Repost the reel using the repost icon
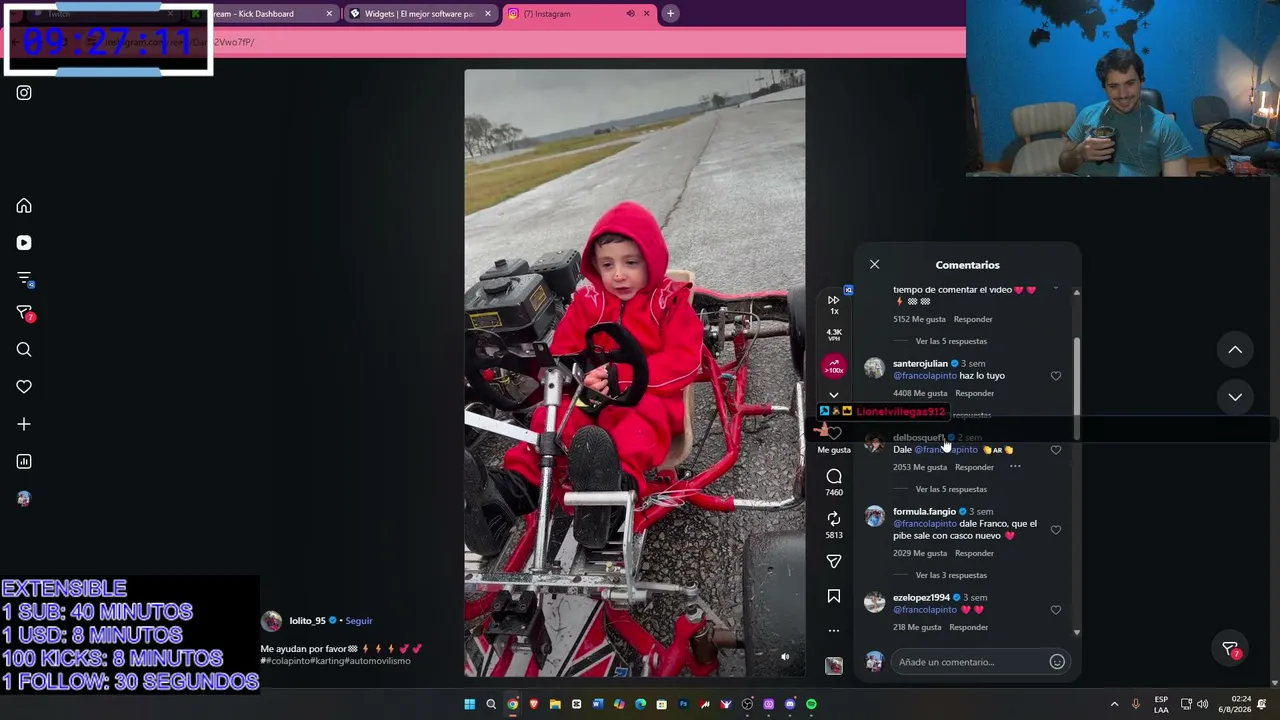This screenshot has height=720, width=1280. pyautogui.click(x=834, y=518)
